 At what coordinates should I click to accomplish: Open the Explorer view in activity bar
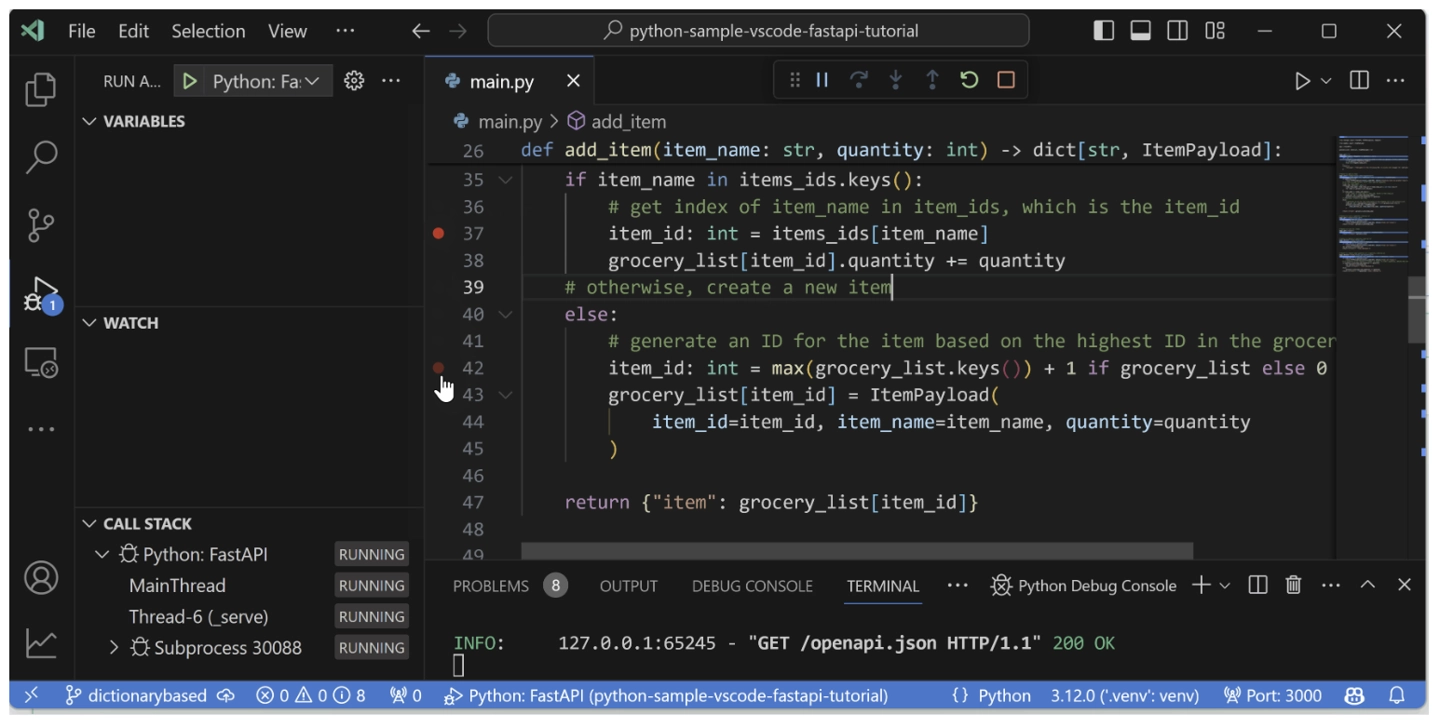coord(40,90)
